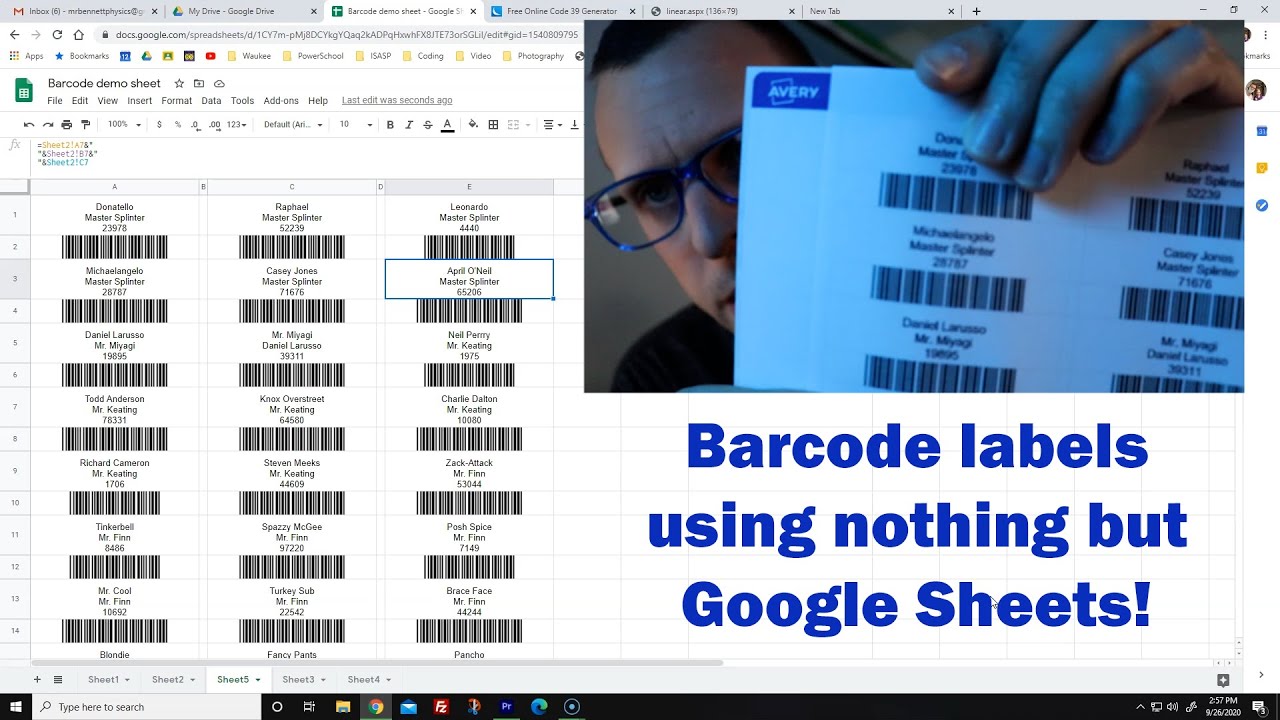
Task: Click the Print icon in the Sheets toolbar
Action: pos(66,125)
